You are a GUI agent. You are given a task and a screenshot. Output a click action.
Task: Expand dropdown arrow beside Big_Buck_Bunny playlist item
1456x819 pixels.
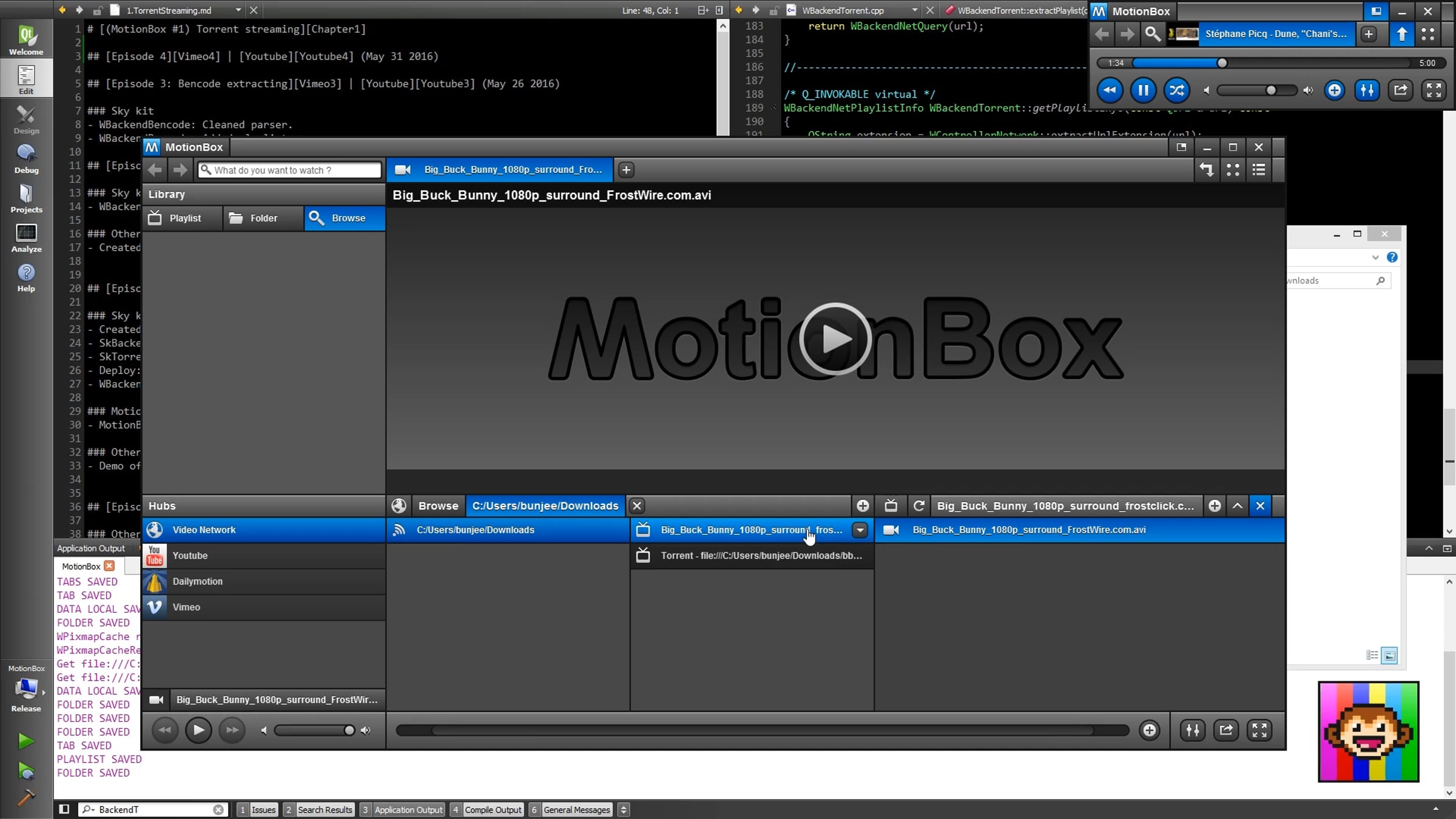tap(860, 530)
